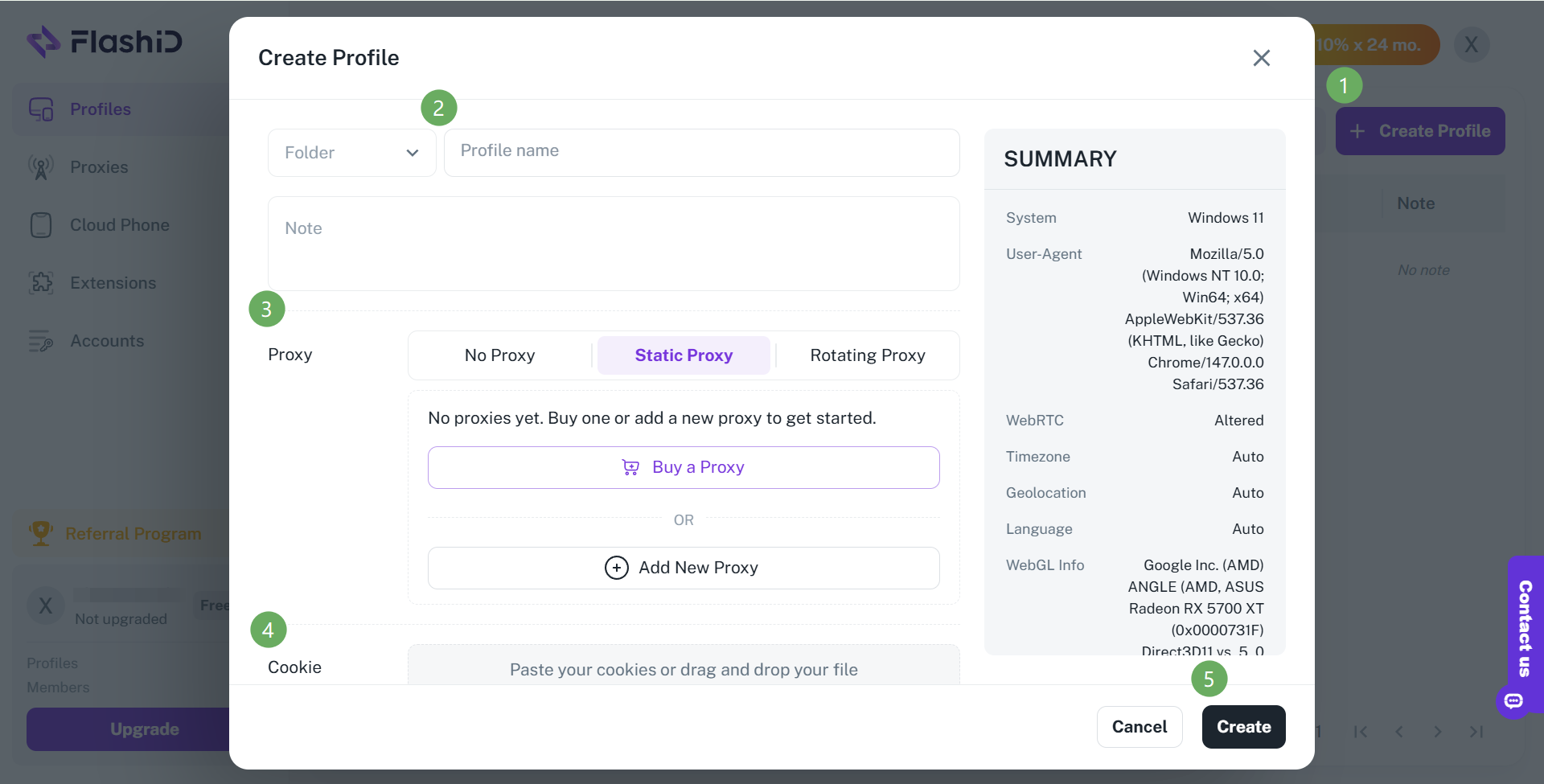Image resolution: width=1544 pixels, height=784 pixels.
Task: Click the Accounts list icon
Action: (41, 341)
